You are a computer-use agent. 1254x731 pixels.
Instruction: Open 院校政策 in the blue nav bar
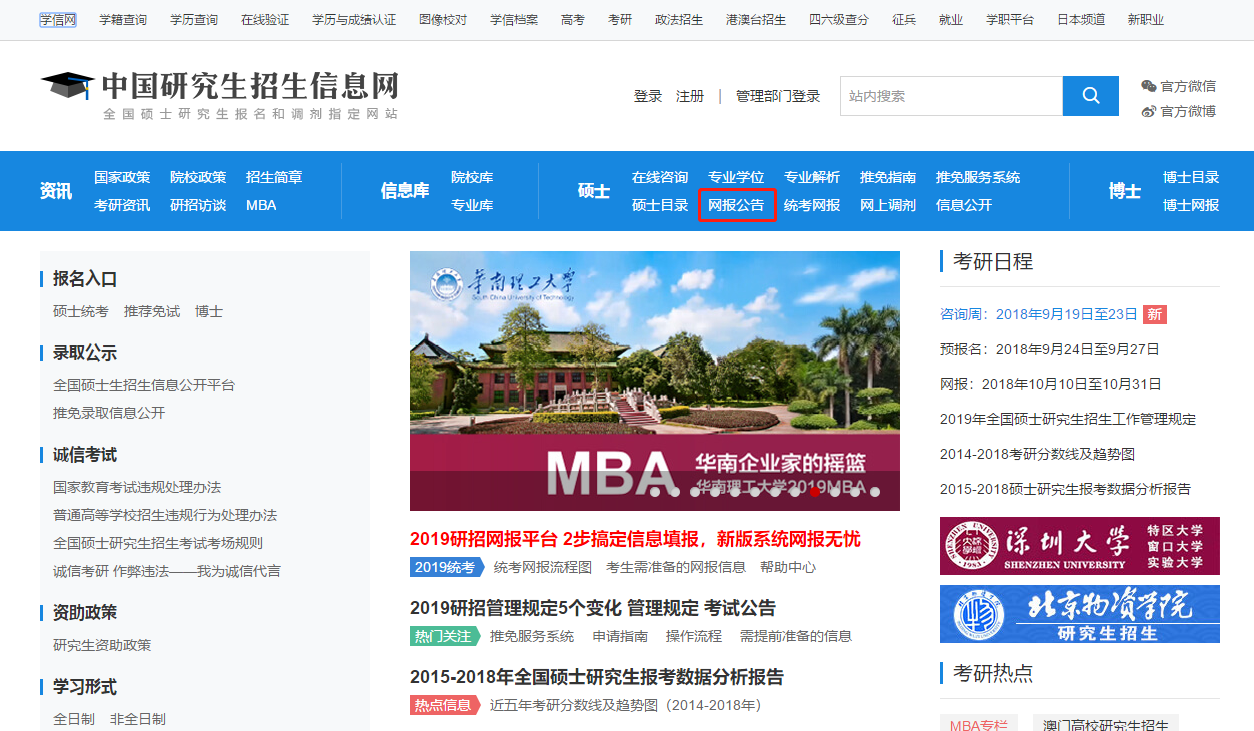pos(198,177)
